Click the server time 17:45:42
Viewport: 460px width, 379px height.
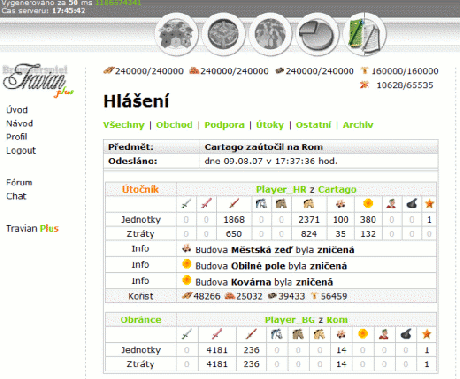click(69, 11)
